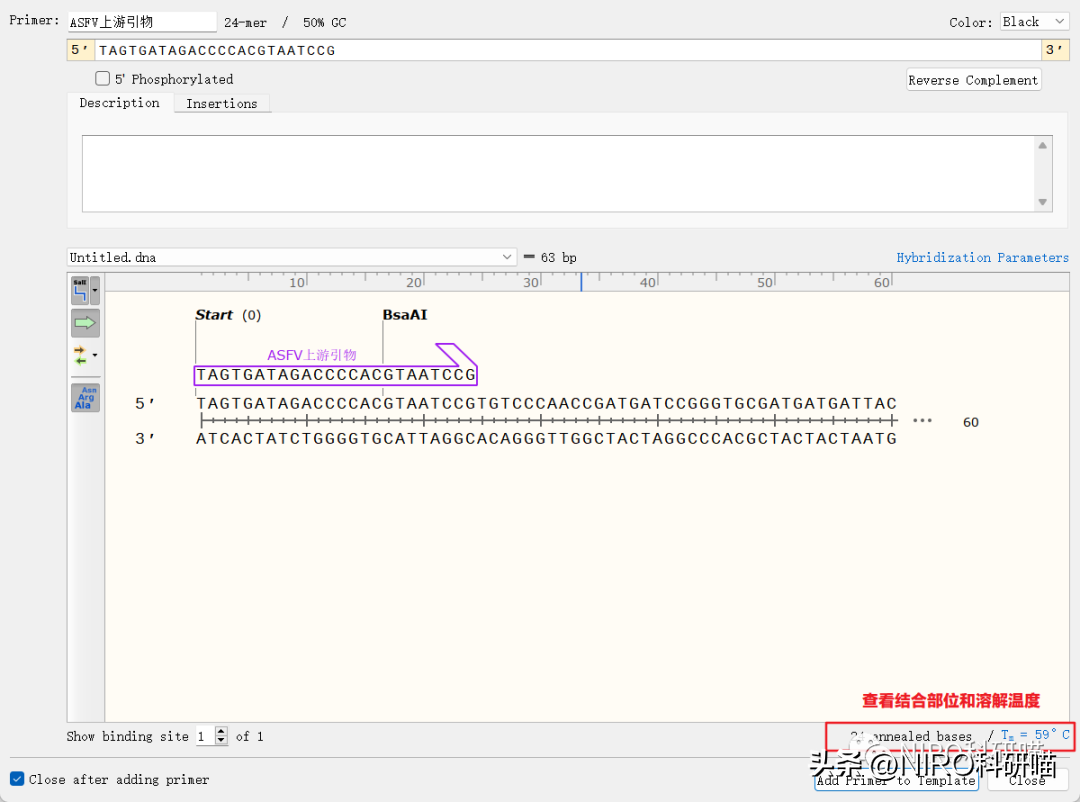Select the Description tab
Screen dimensions: 1080x802
point(119,103)
